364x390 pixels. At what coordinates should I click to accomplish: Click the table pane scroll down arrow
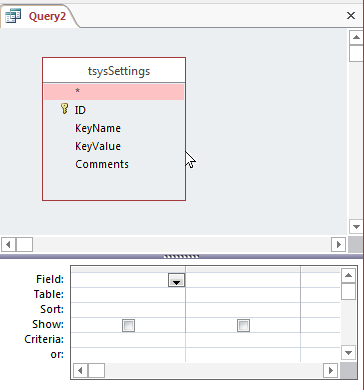(x=356, y=227)
